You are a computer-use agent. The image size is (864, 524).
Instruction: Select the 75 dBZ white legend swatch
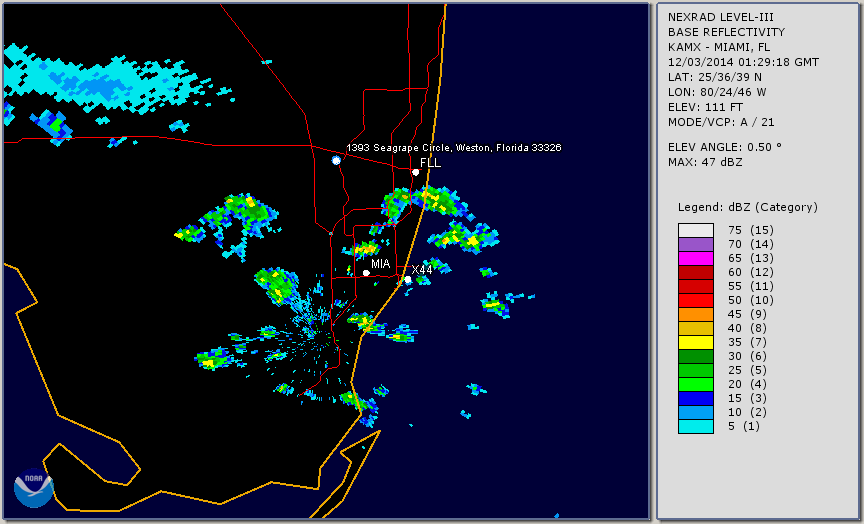[x=696, y=230]
